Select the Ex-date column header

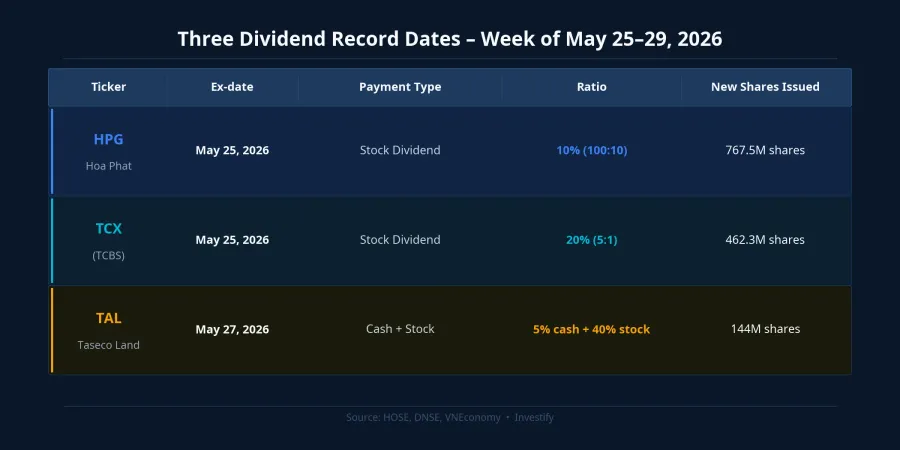tap(232, 87)
